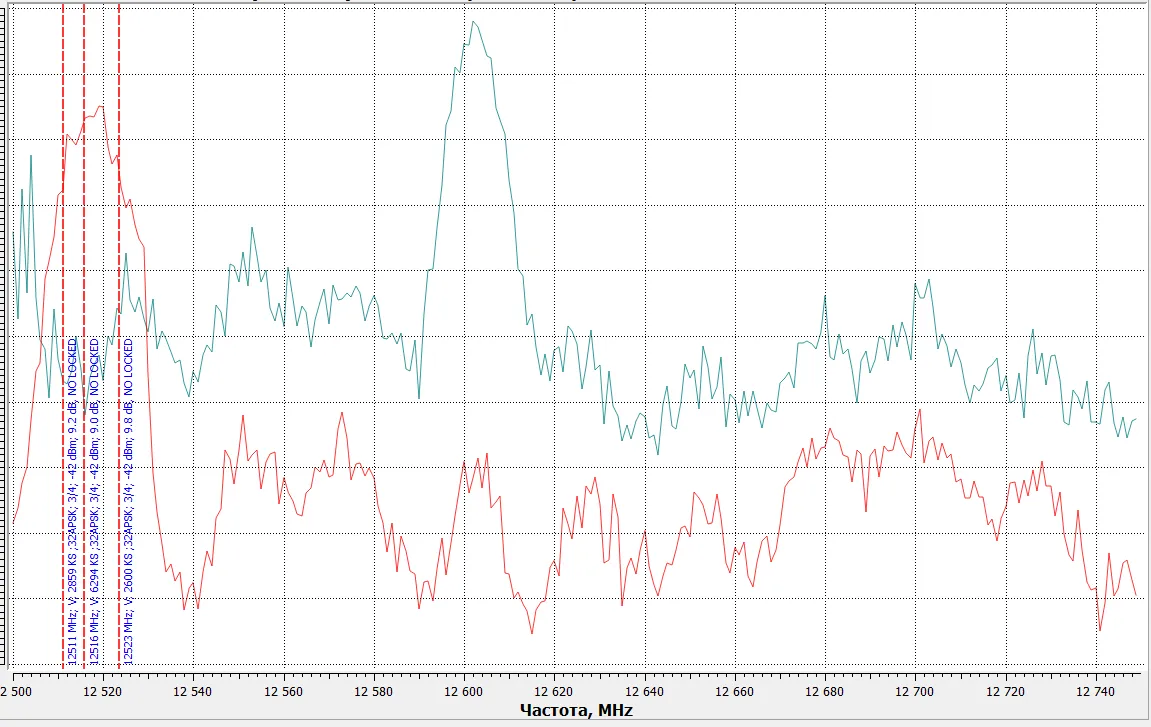The height and width of the screenshot is (727, 1151).
Task: Select the 2859 KS transponder label text
Action: [73, 500]
